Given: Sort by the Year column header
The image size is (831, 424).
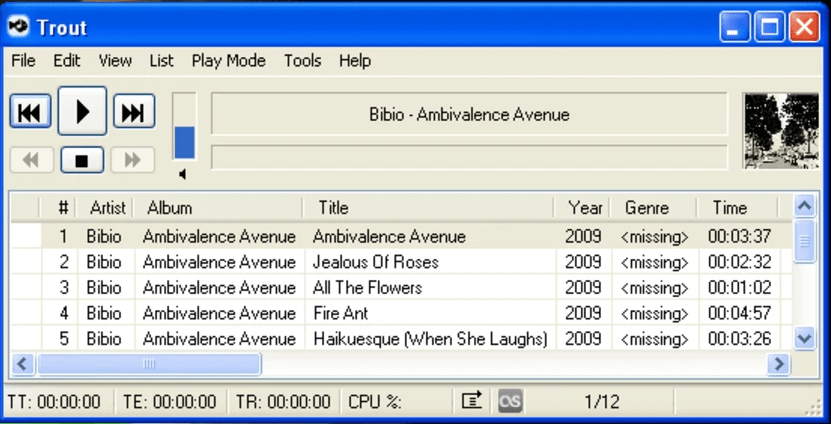Looking at the screenshot, I should pyautogui.click(x=582, y=207).
